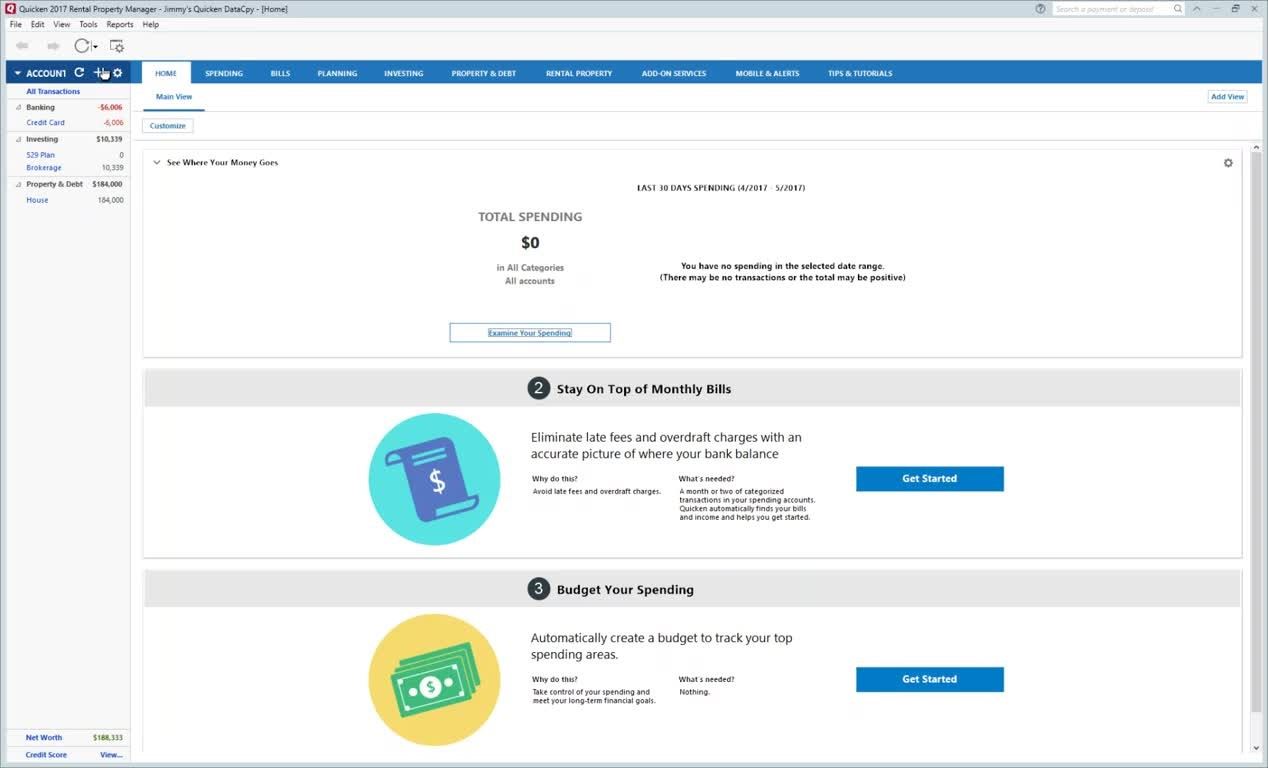Image resolution: width=1268 pixels, height=768 pixels.
Task: Open the Accounts bar gear settings icon
Action: tap(117, 73)
